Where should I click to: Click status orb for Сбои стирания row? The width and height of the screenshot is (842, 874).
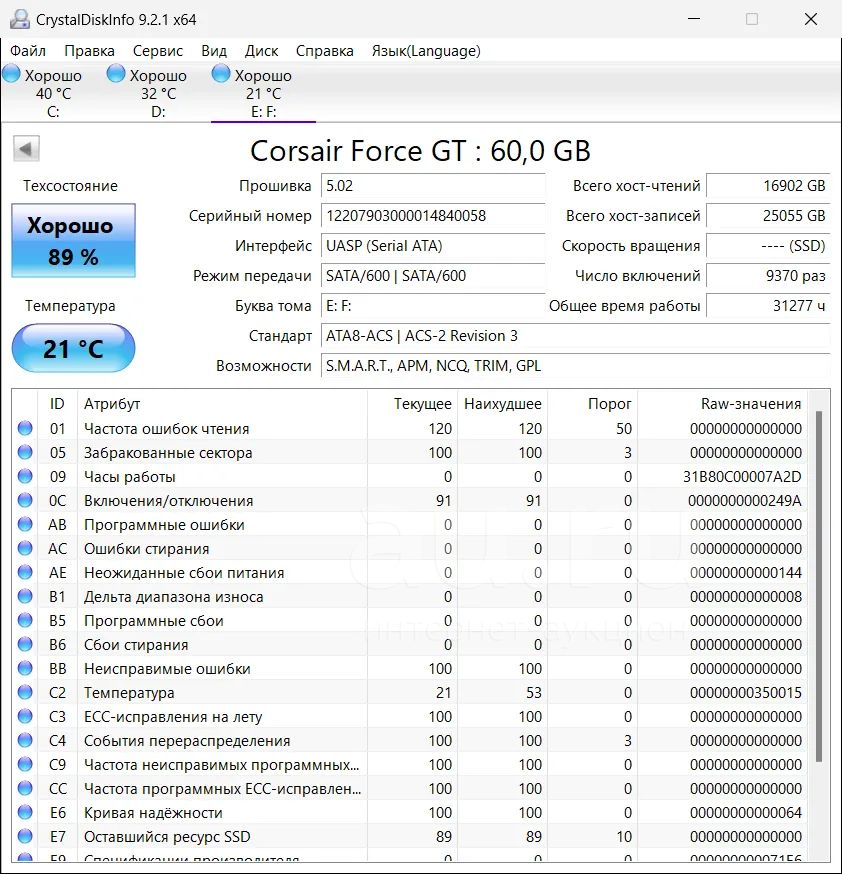coord(25,644)
